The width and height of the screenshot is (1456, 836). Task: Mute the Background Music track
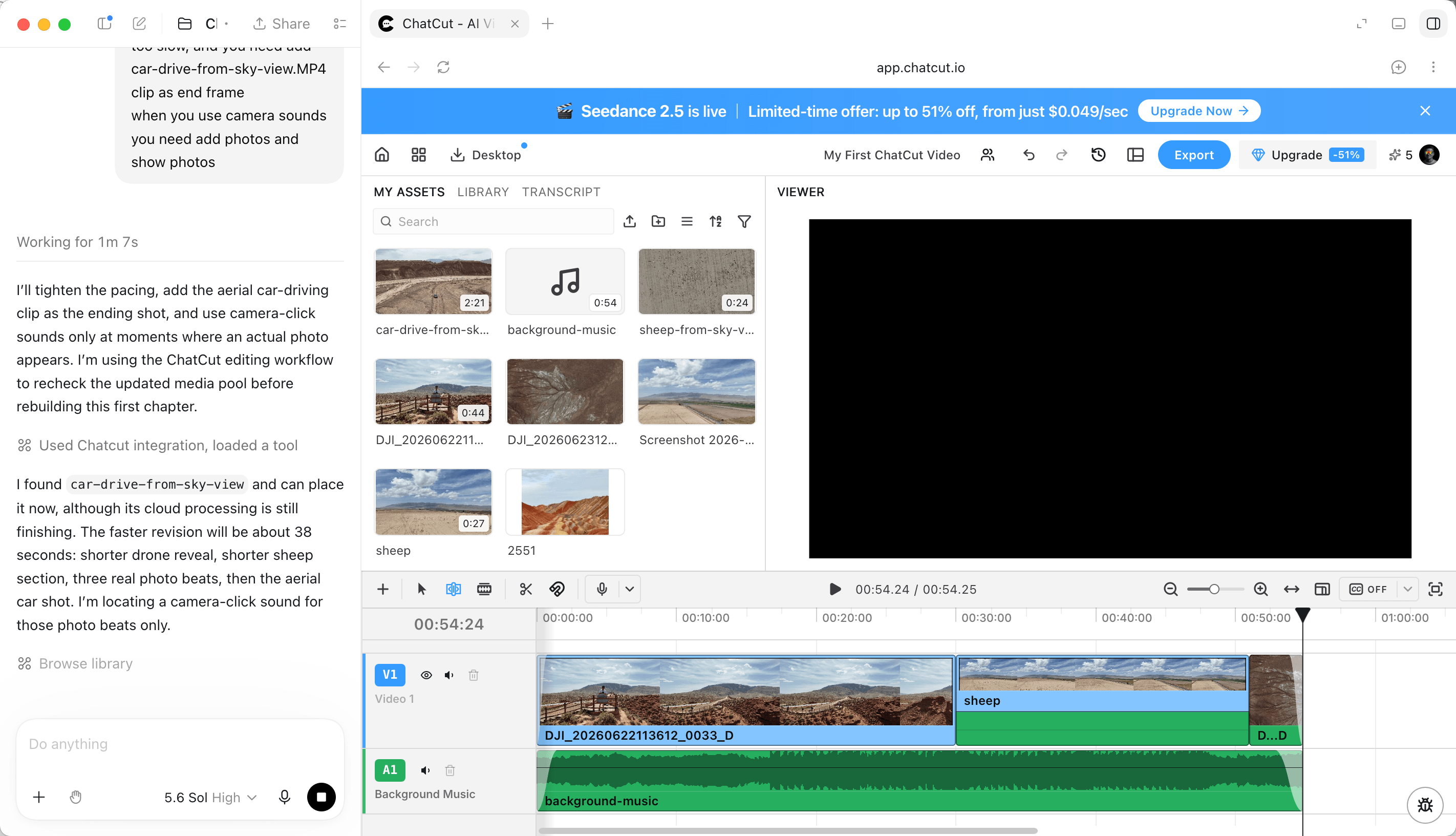(x=425, y=770)
